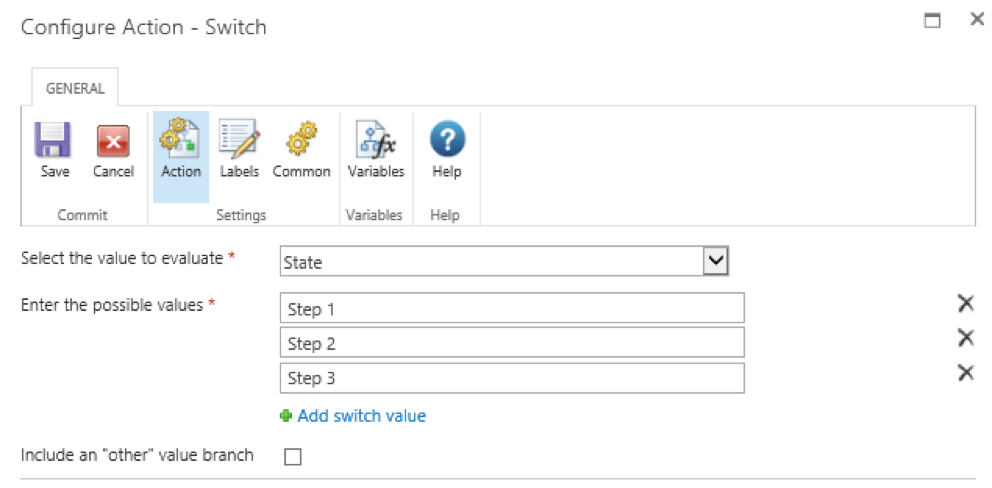Open the Labels settings icon
This screenshot has width=992, height=488.
(x=239, y=137)
